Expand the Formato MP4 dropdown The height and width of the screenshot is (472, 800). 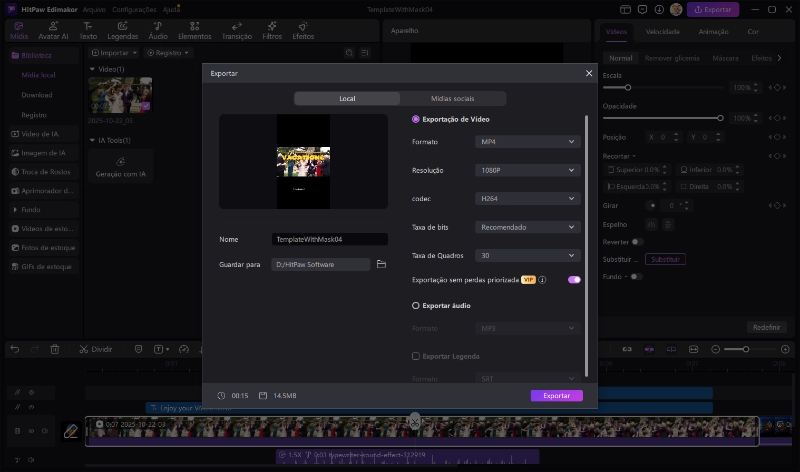coord(527,142)
